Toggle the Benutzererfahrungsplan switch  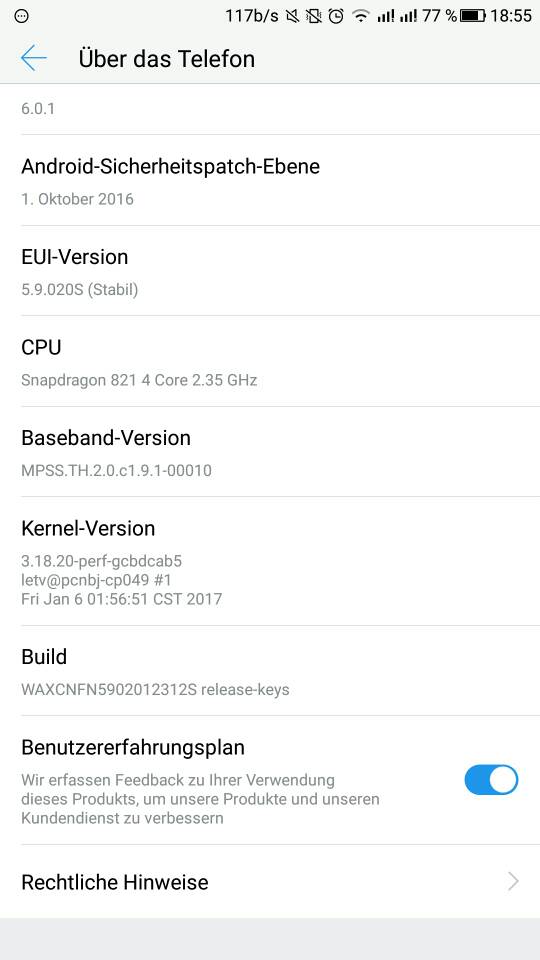[x=491, y=779]
